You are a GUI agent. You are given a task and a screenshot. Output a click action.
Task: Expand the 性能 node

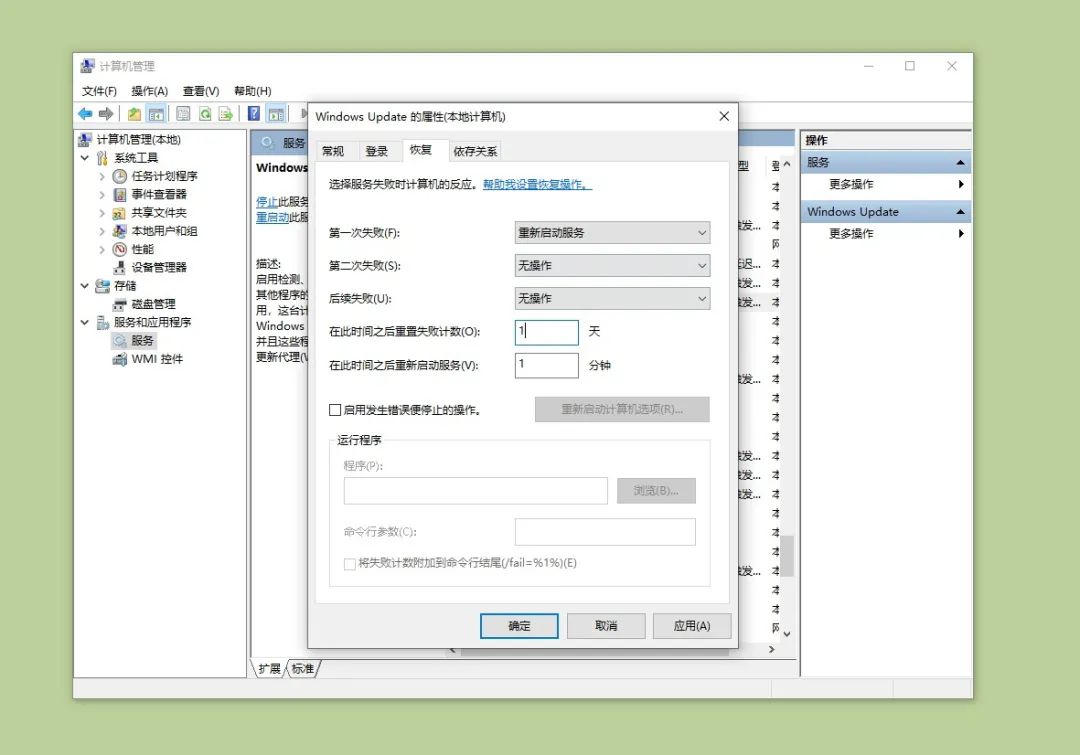(x=102, y=249)
